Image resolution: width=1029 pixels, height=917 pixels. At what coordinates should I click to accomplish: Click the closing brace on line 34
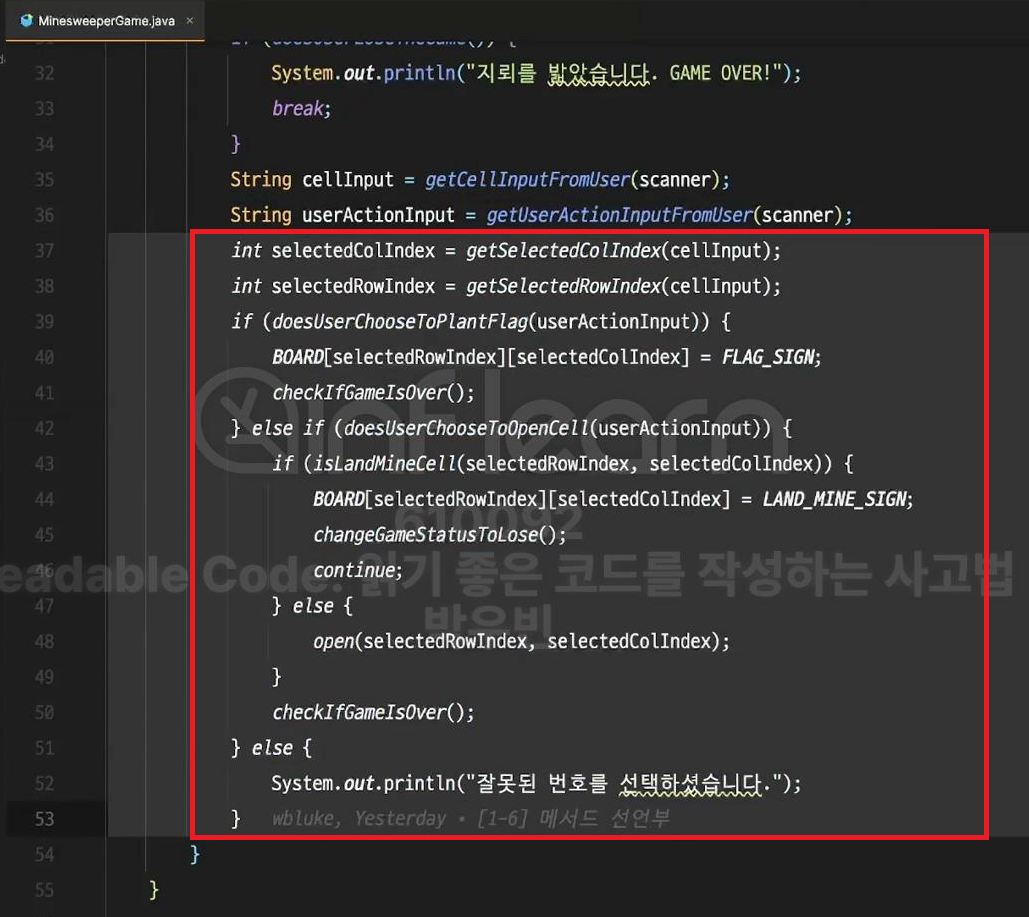pyautogui.click(x=236, y=144)
